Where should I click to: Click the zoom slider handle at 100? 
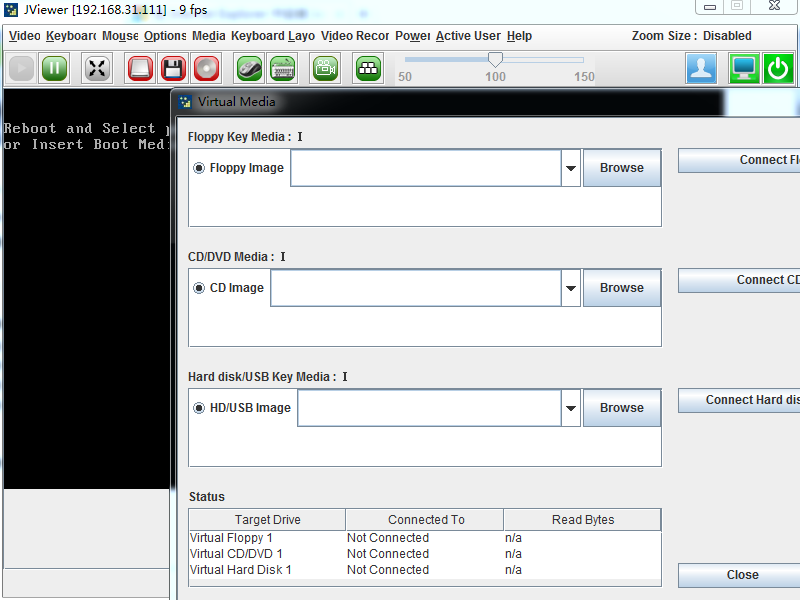[495, 61]
